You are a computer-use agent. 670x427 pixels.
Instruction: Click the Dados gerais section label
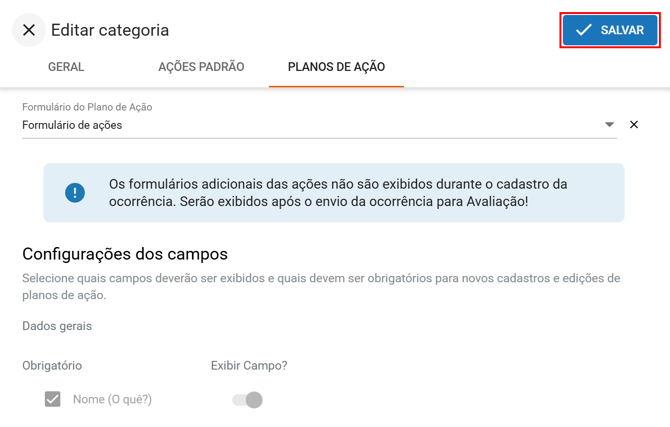point(57,326)
